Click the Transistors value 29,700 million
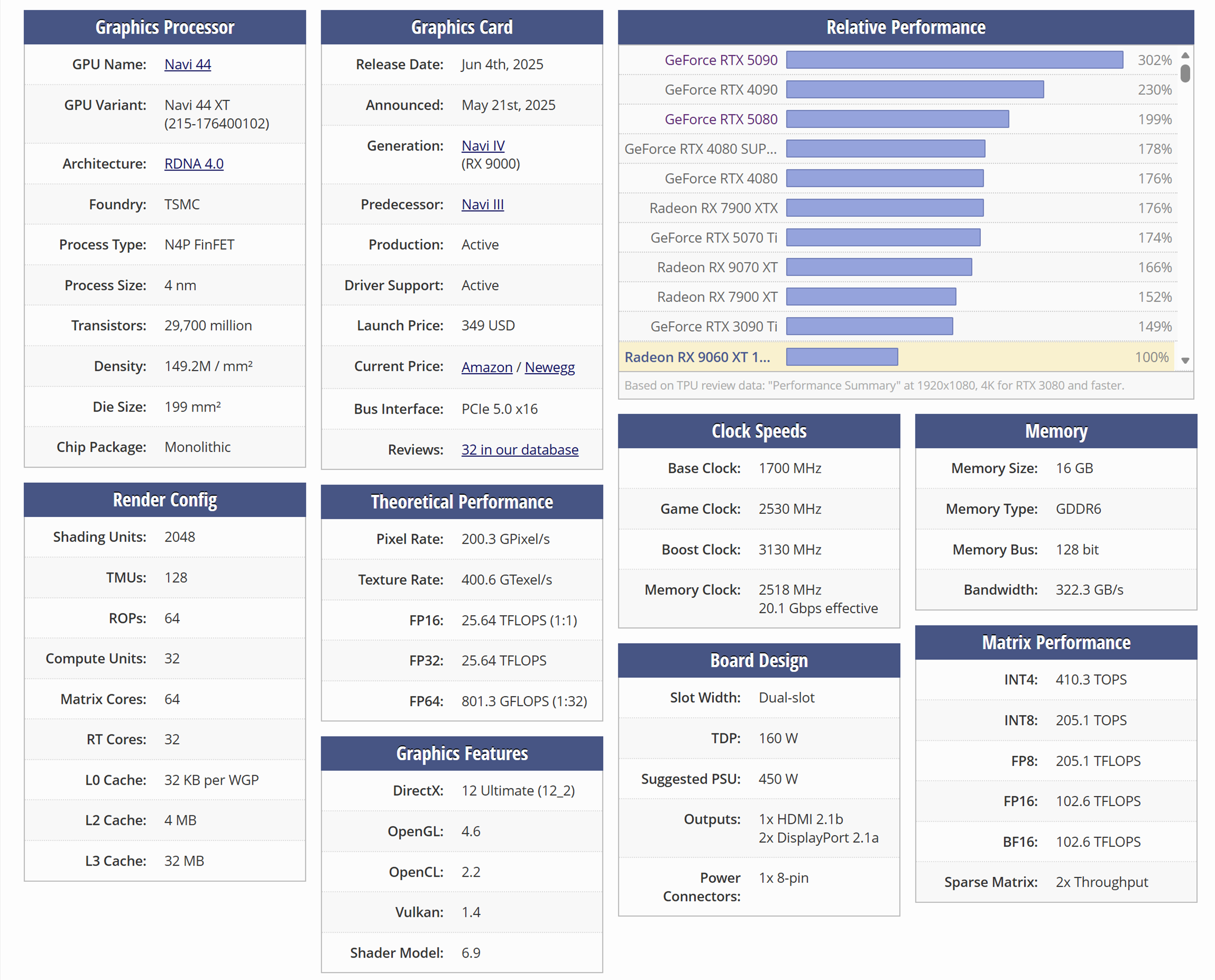This screenshot has height=980, width=1215. (x=208, y=326)
